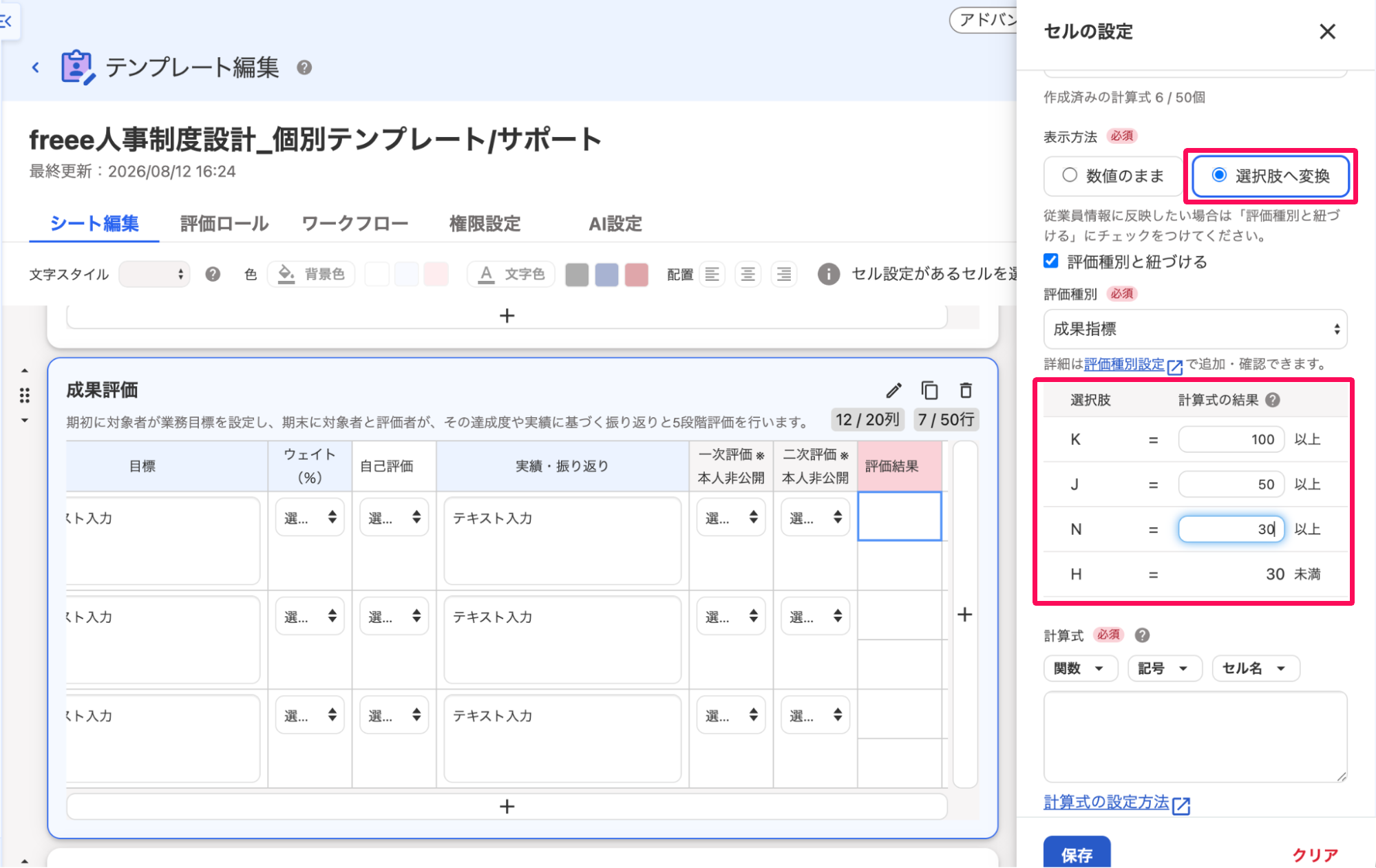Align text left in 配置
Image resolution: width=1376 pixels, height=868 pixels.
click(712, 274)
